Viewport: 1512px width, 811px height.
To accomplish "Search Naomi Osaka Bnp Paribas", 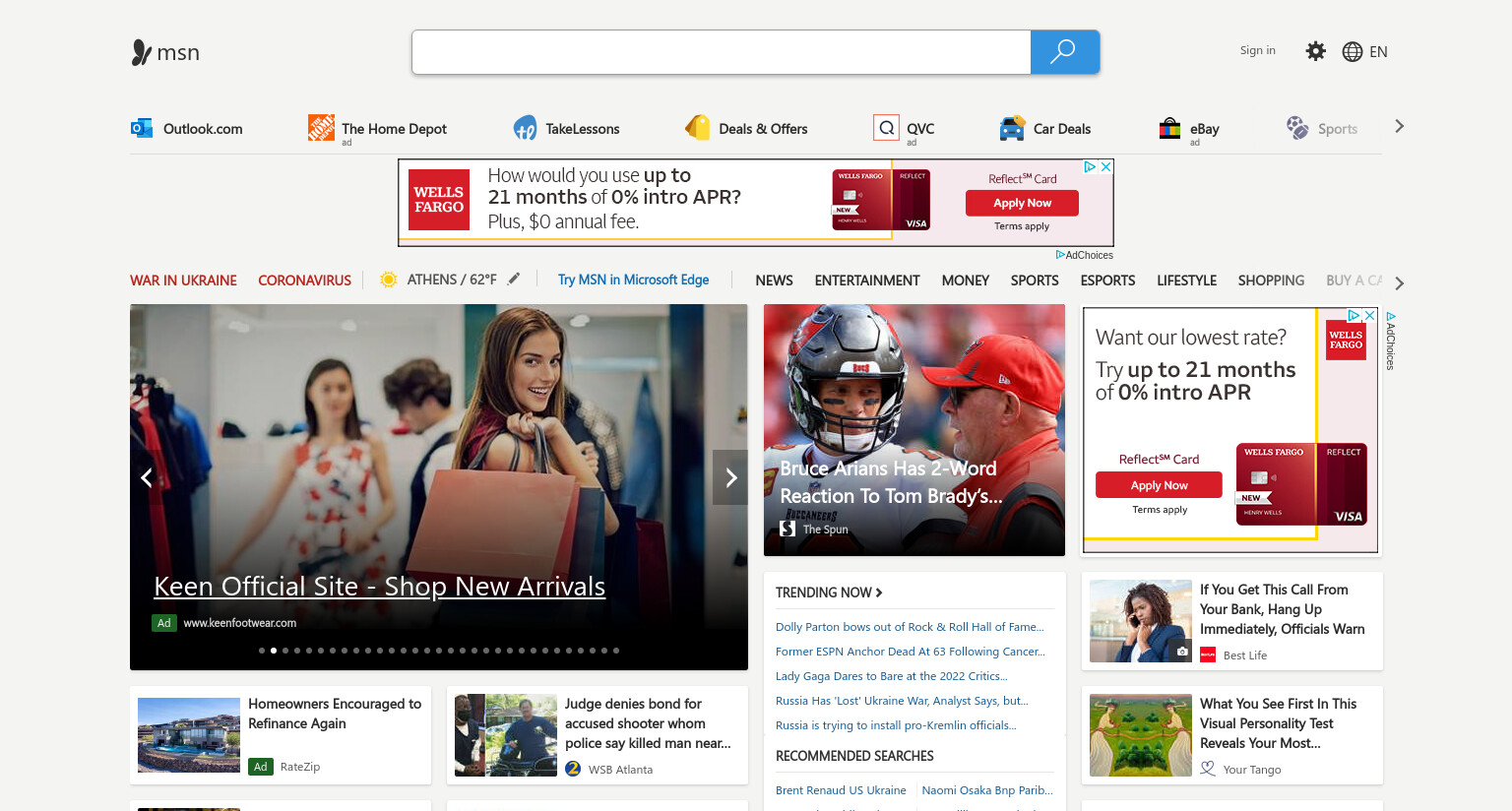I will coord(987,790).
